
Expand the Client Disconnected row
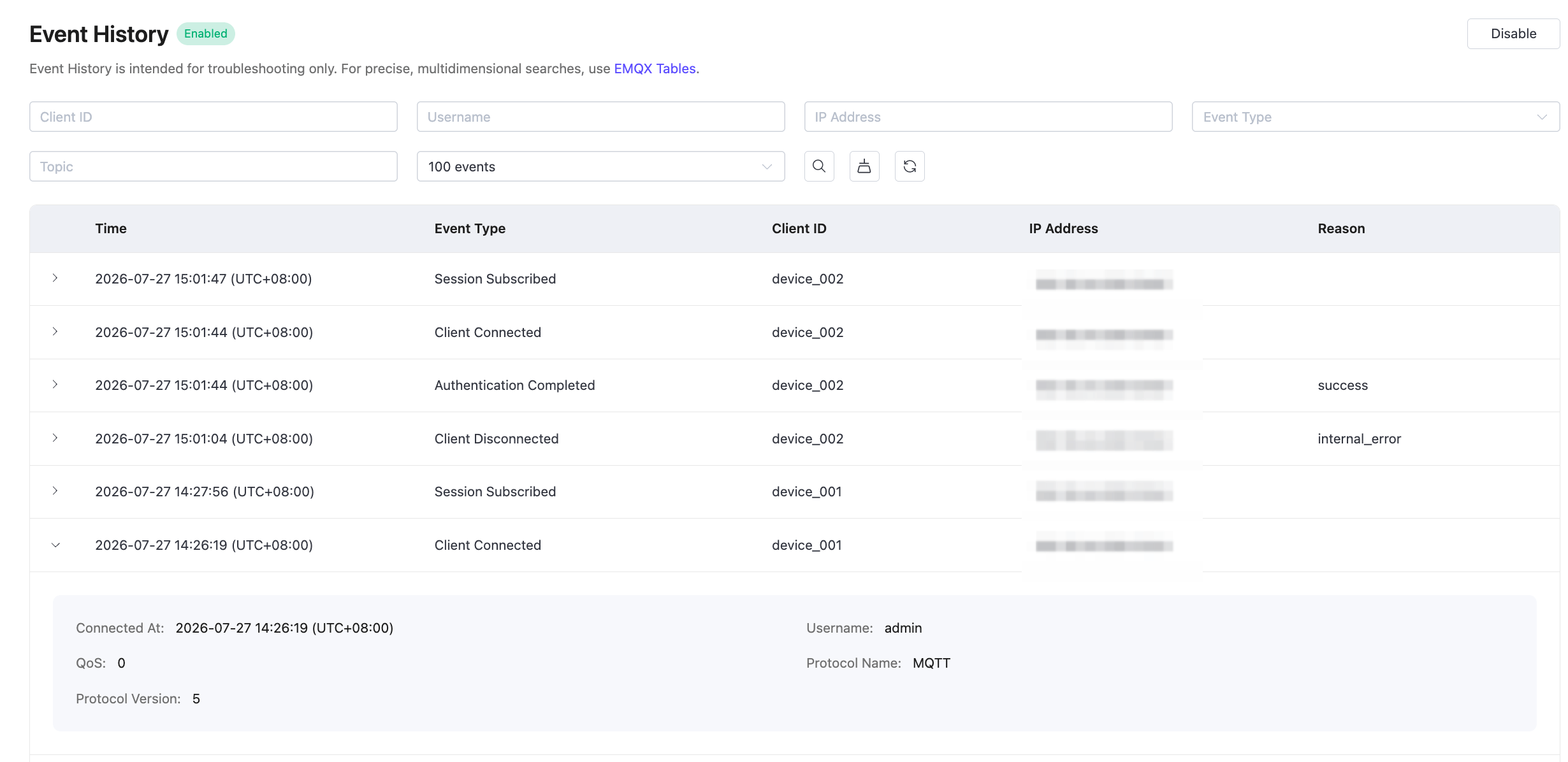click(55, 438)
